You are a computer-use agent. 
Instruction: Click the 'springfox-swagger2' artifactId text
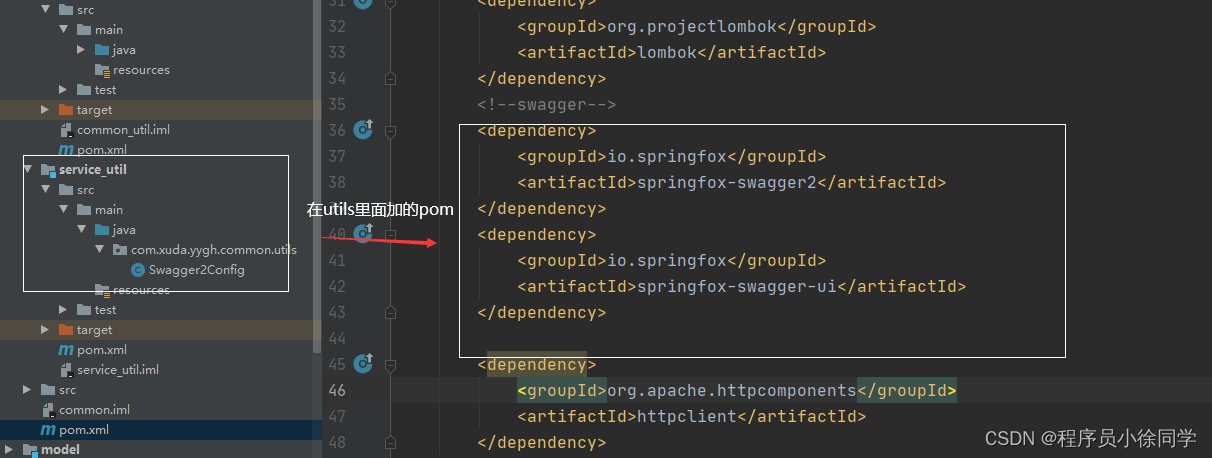tap(727, 182)
